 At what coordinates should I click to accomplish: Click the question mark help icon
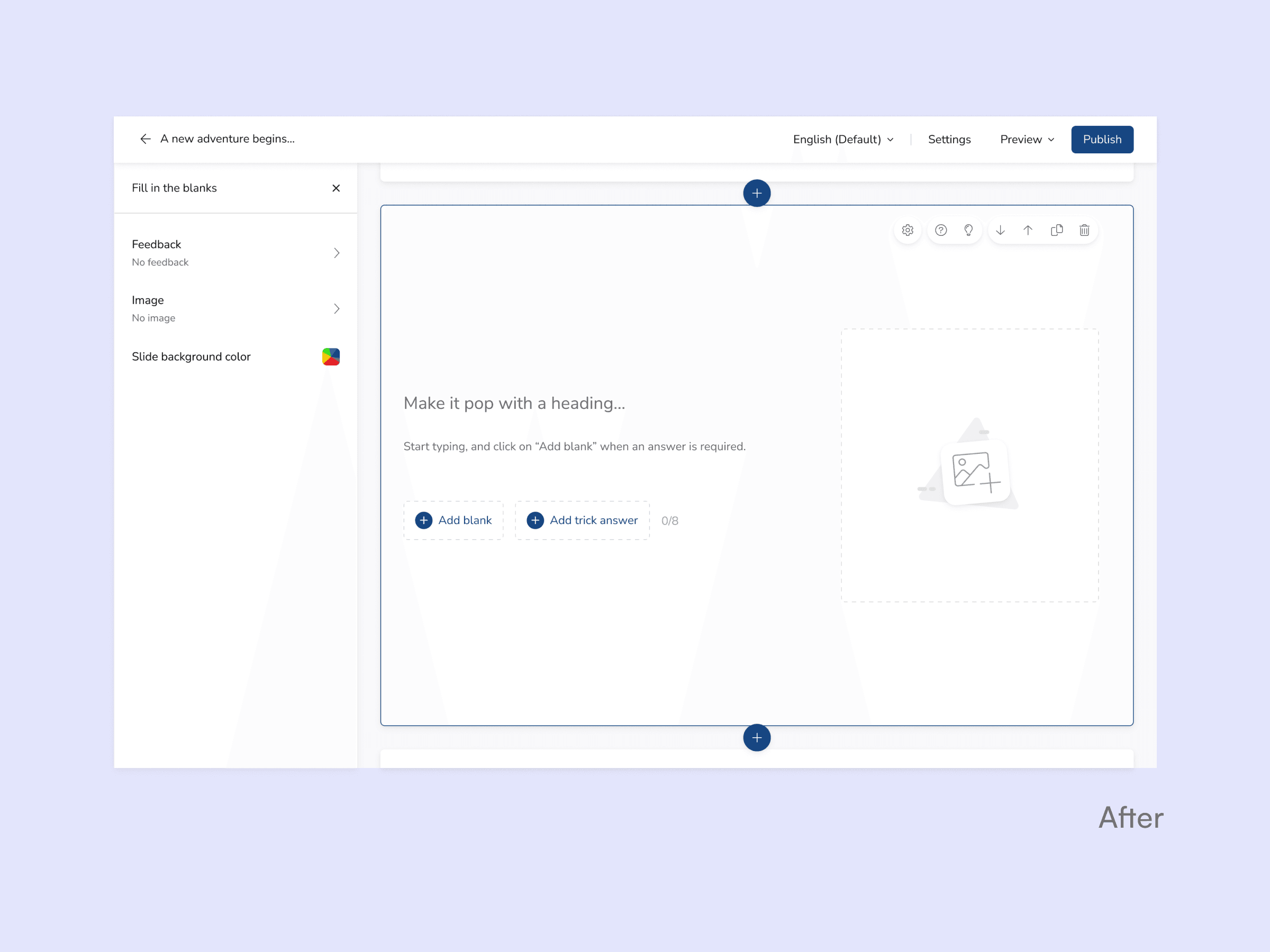pos(940,230)
